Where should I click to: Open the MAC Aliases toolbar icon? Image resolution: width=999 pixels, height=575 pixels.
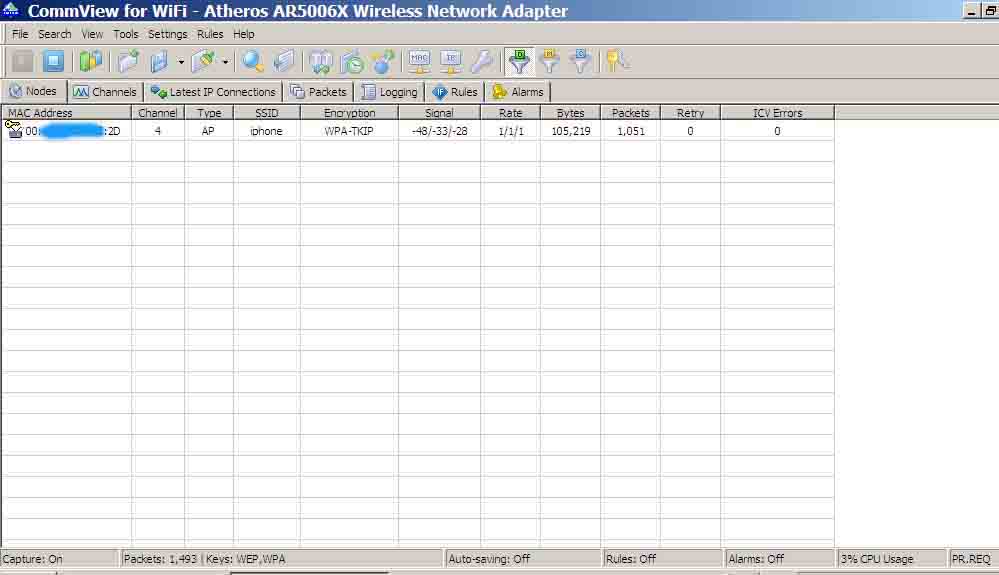419,62
